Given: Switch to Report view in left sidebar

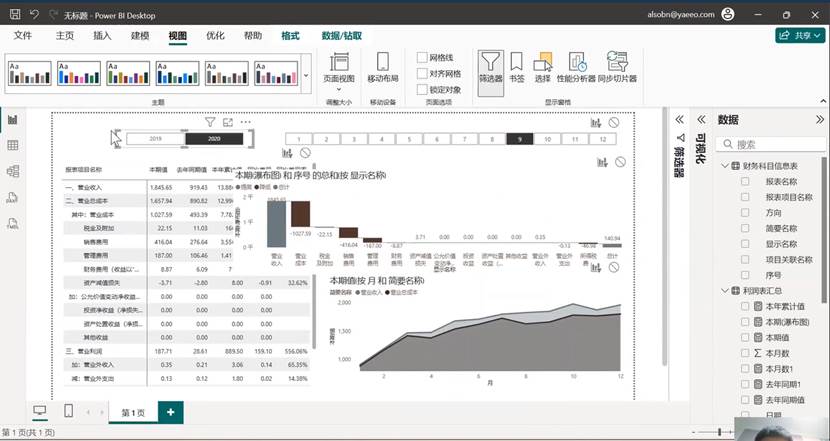Looking at the screenshot, I should tap(13, 120).
